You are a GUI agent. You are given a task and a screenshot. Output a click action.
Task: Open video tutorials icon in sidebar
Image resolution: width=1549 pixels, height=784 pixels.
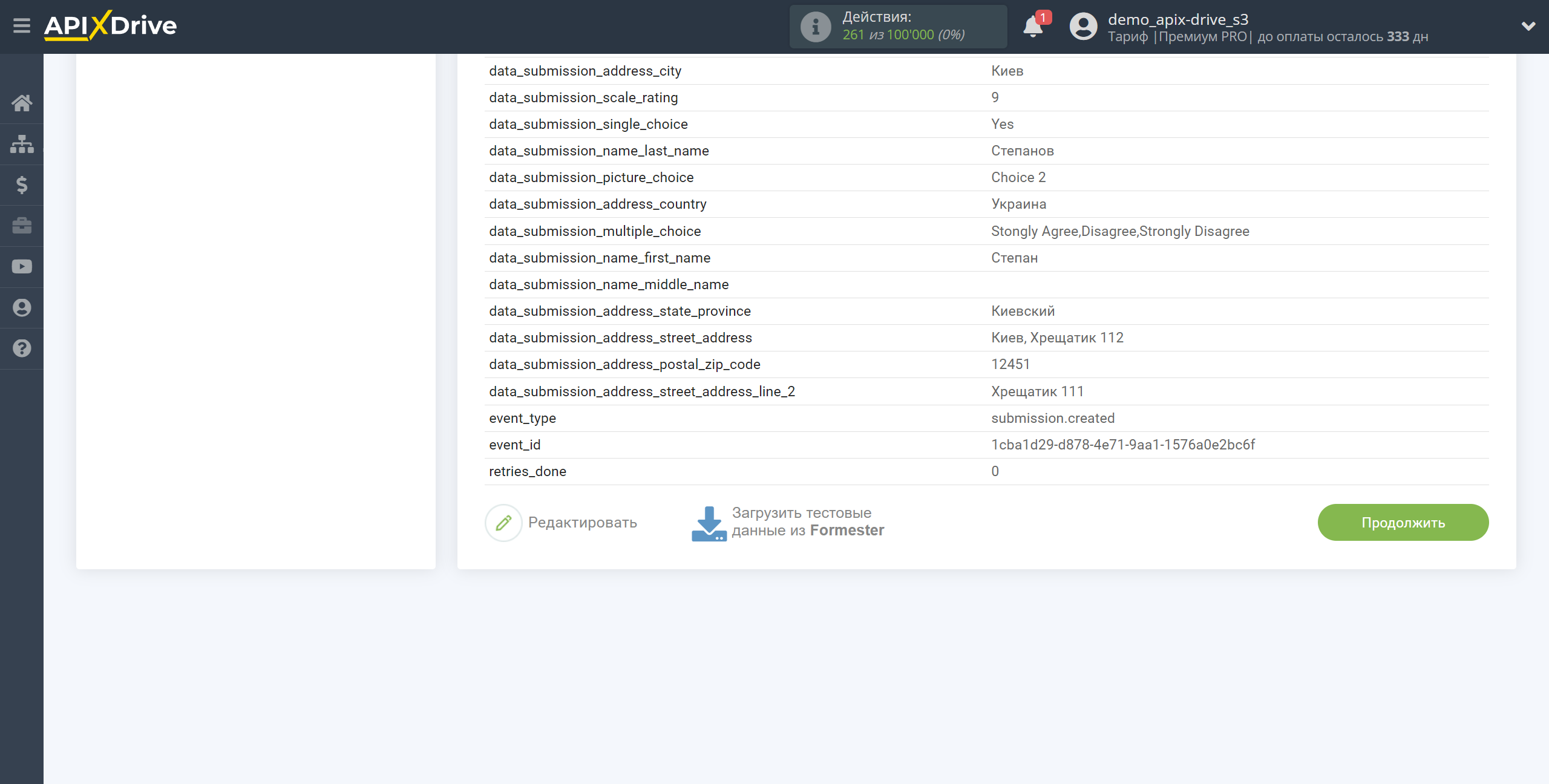[22, 267]
